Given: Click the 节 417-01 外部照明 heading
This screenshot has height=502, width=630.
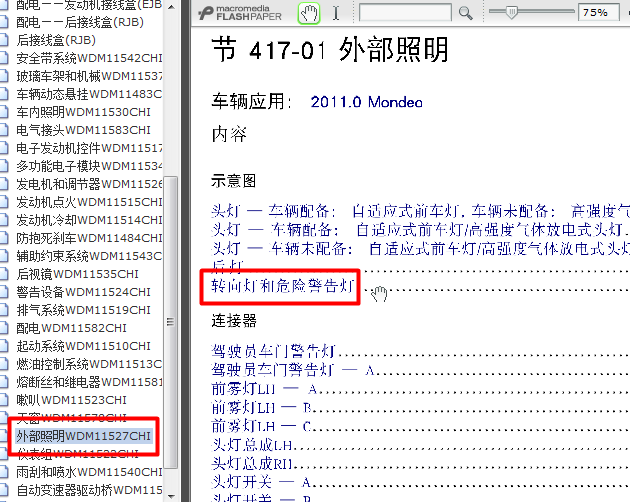Looking at the screenshot, I should pyautogui.click(x=329, y=50).
